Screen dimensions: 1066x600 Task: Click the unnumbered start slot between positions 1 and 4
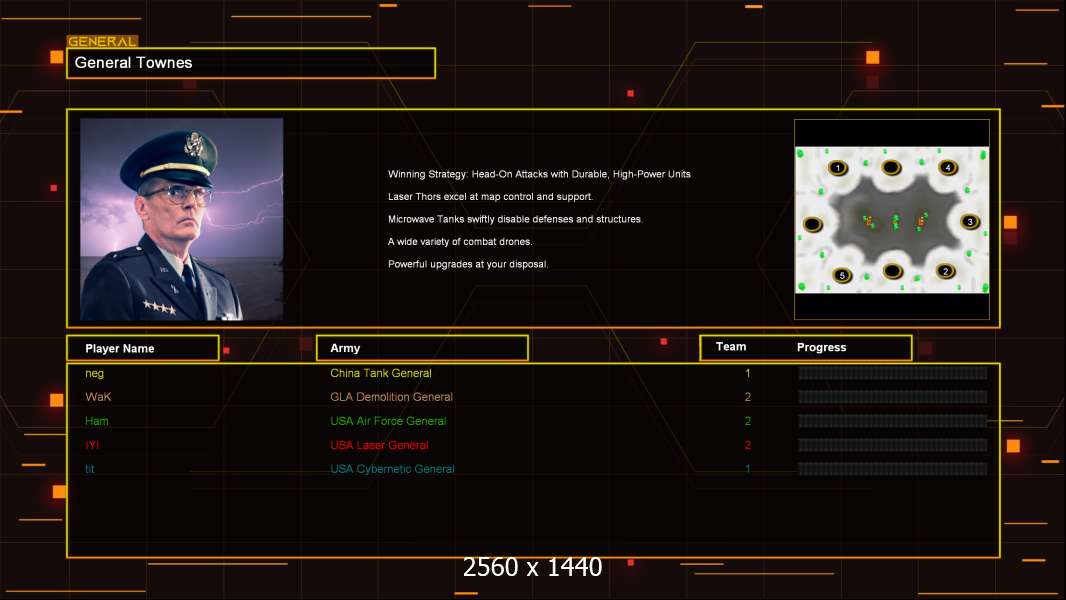[891, 167]
